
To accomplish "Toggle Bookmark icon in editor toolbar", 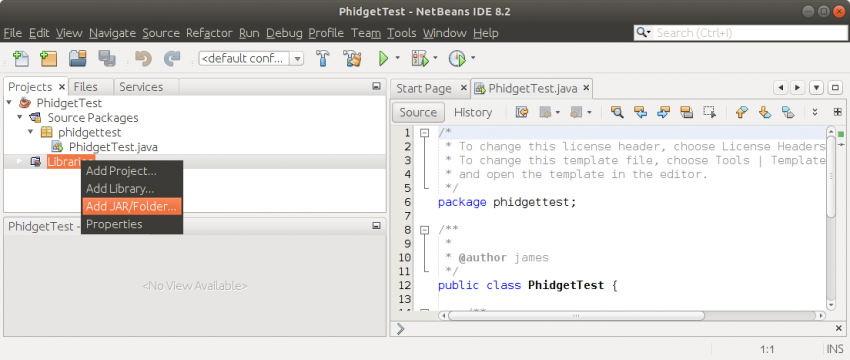I will (788, 112).
